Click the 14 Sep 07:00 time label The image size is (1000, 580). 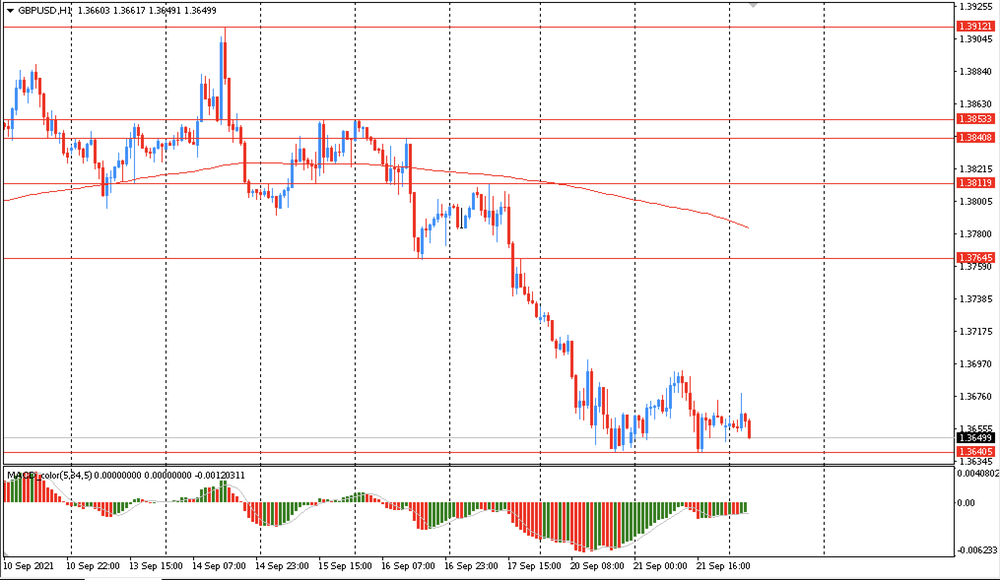[x=219, y=566]
